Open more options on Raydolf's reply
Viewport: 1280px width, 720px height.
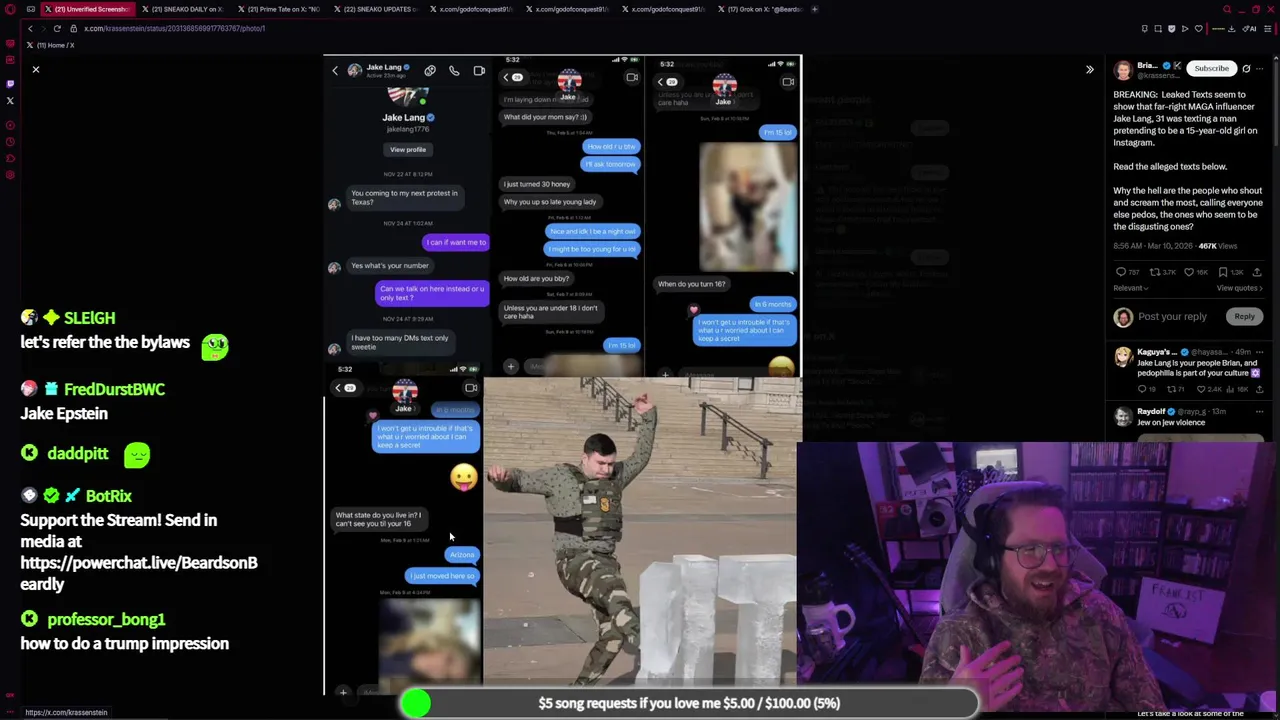click(x=1260, y=411)
